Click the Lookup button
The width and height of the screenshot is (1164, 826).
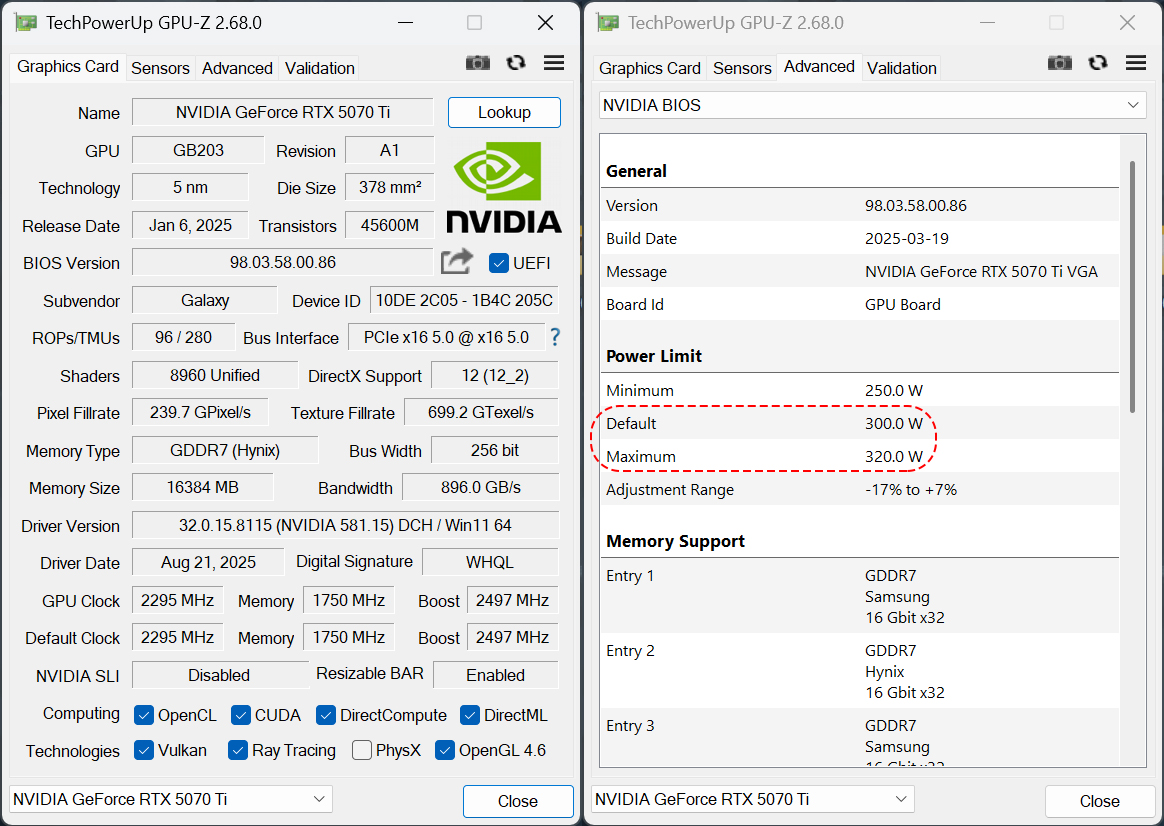(x=504, y=112)
